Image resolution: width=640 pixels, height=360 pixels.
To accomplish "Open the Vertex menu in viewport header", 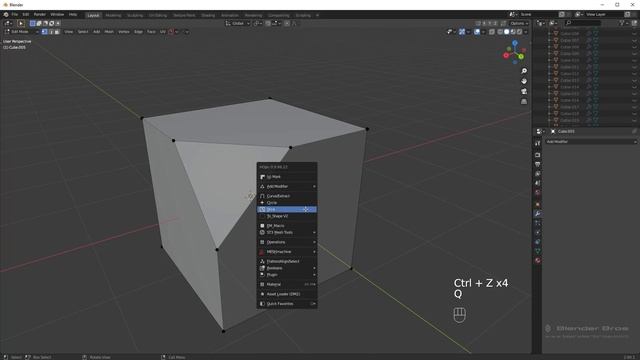I will click(124, 31).
